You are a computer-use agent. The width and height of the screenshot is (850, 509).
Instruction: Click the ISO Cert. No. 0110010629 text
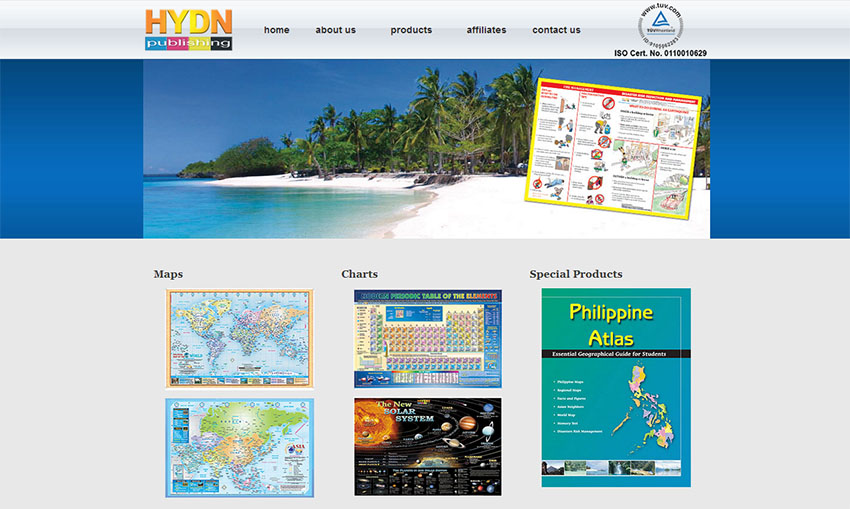660,53
